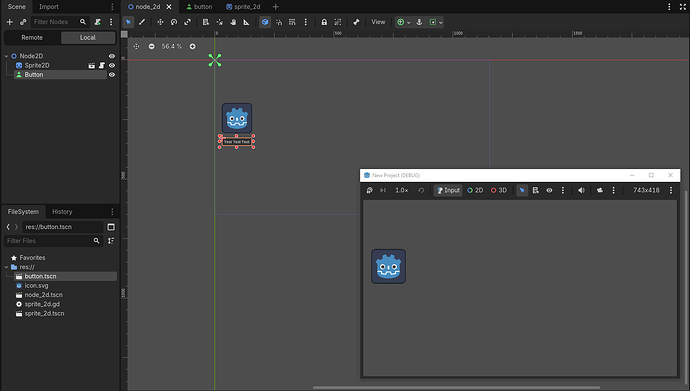The image size is (690, 391).
Task: Click the lock selected node icon
Action: (x=324, y=22)
